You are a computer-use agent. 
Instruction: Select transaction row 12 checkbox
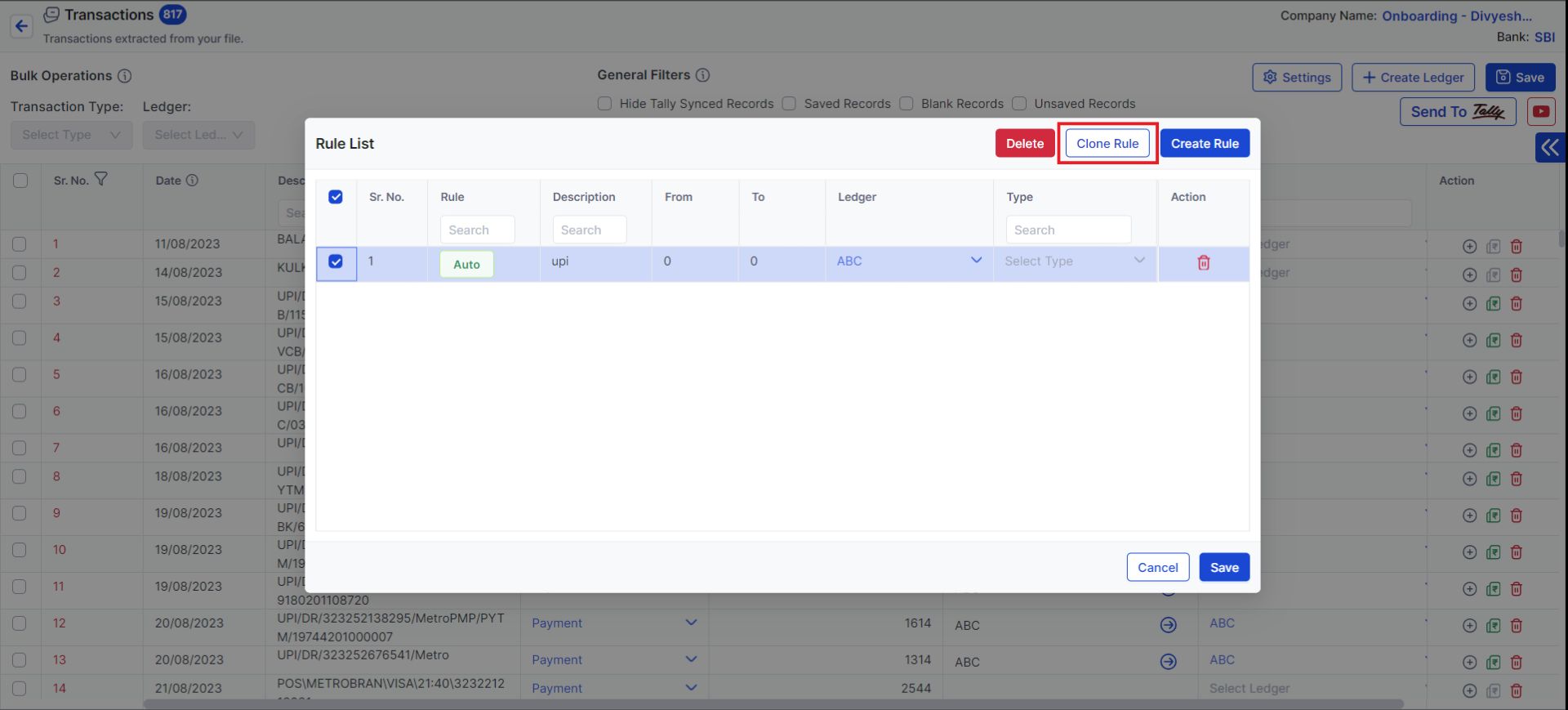point(20,623)
